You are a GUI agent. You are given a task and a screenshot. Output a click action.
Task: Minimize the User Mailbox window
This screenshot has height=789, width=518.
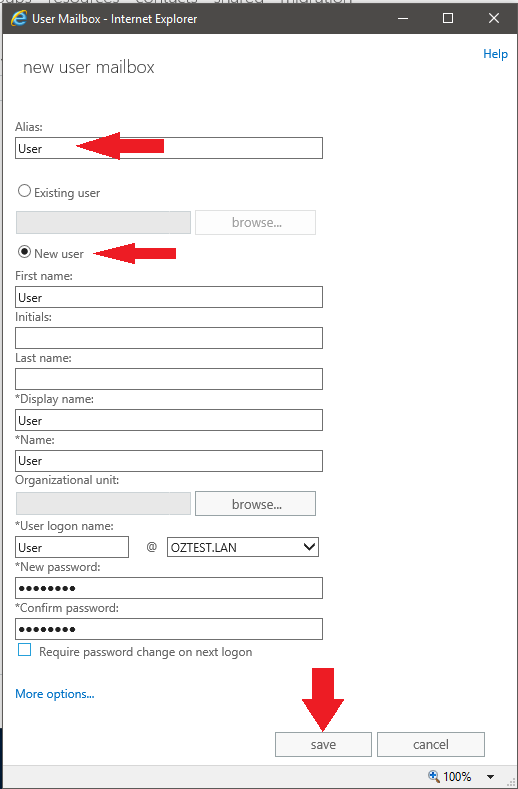click(403, 19)
